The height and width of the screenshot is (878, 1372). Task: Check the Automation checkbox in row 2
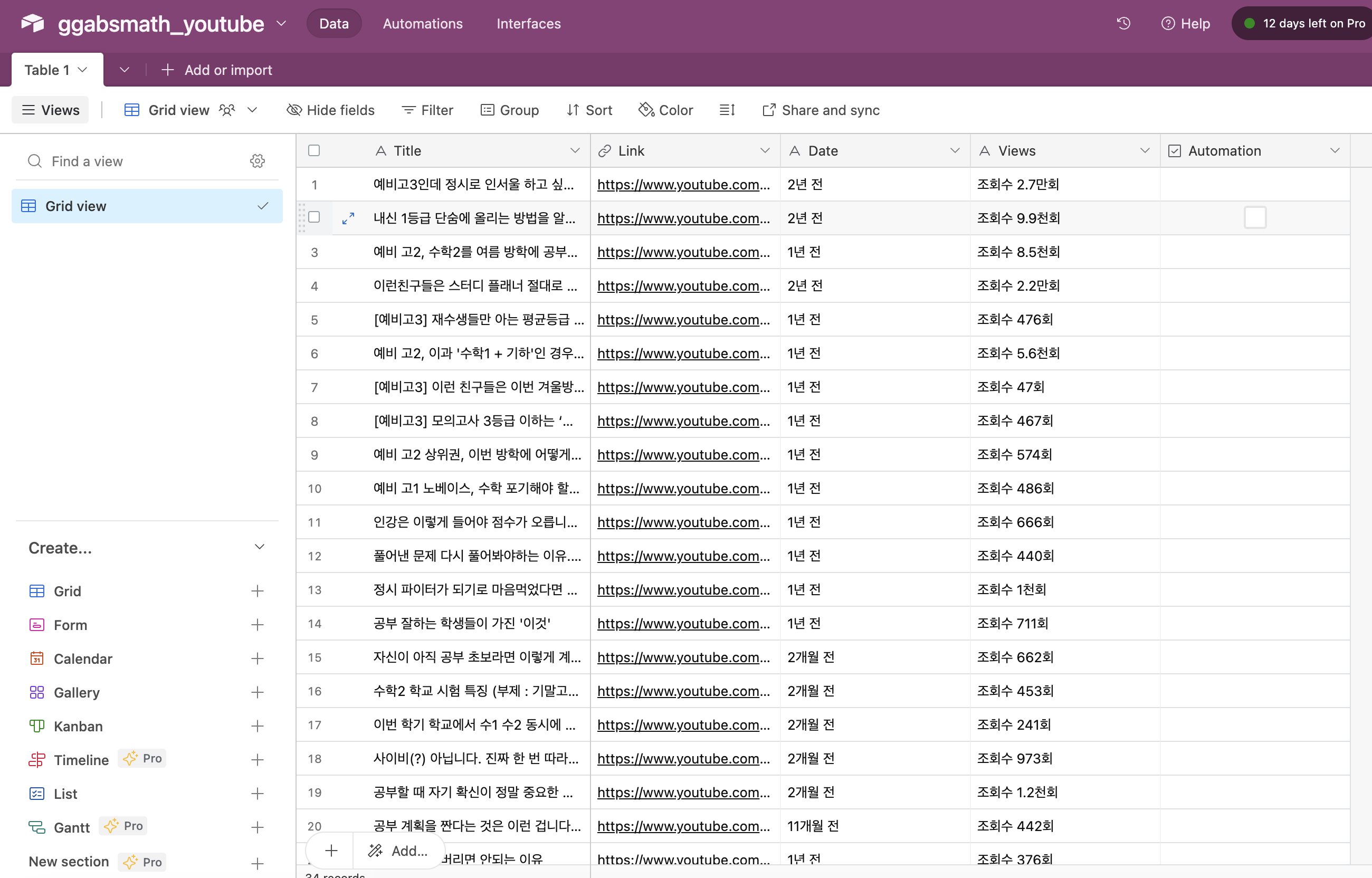(x=1254, y=218)
